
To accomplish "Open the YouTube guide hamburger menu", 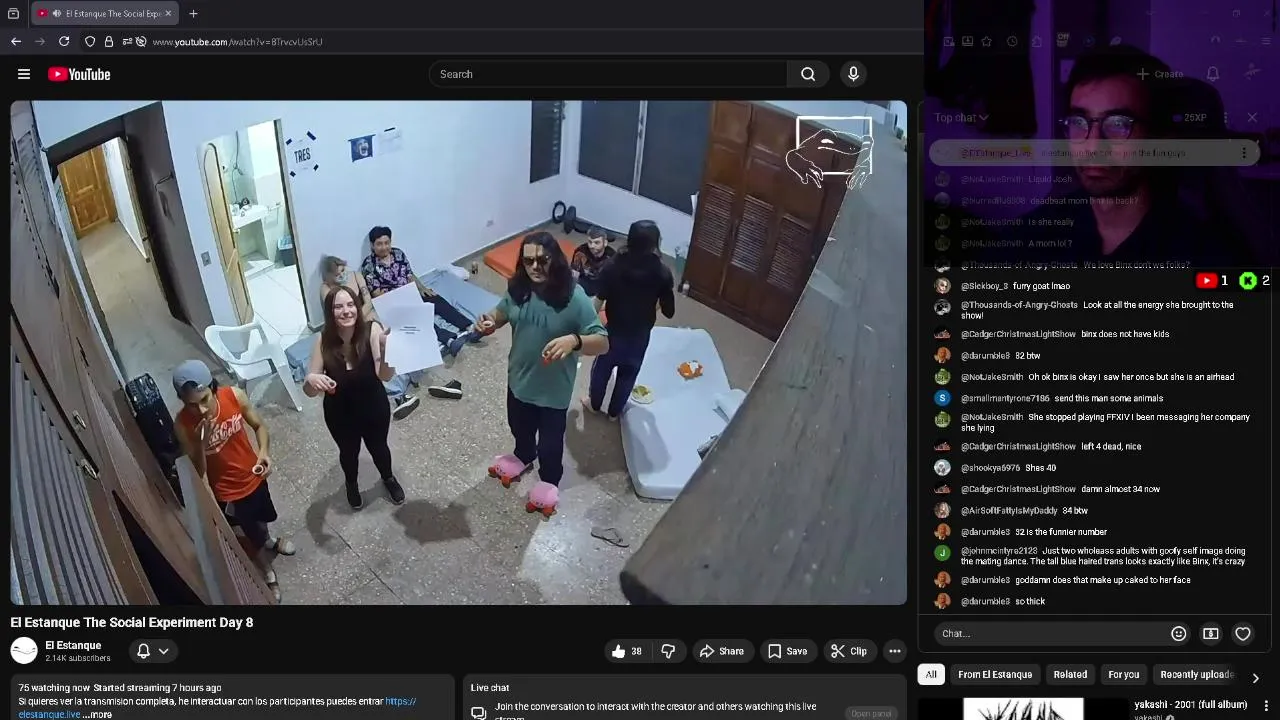I will 24,74.
